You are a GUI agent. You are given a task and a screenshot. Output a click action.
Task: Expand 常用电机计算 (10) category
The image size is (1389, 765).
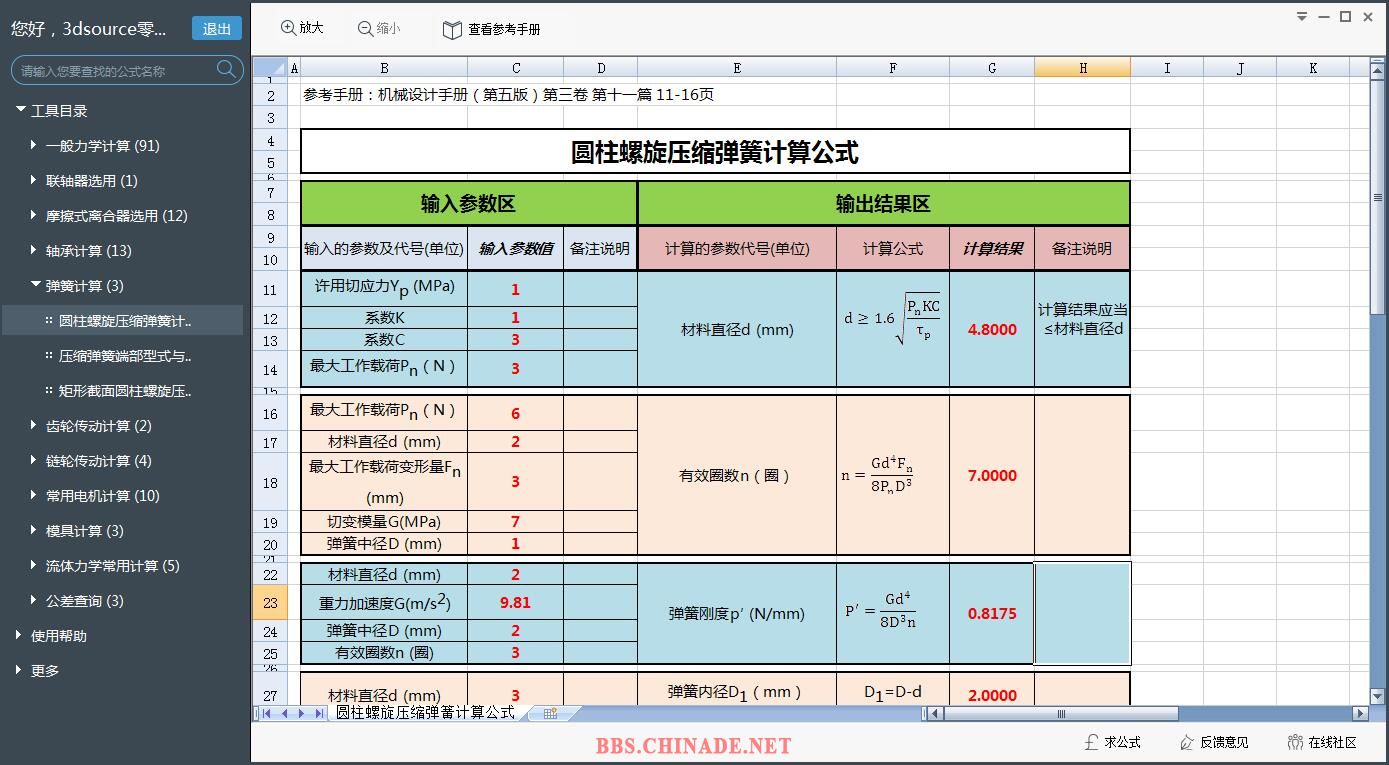(x=35, y=495)
